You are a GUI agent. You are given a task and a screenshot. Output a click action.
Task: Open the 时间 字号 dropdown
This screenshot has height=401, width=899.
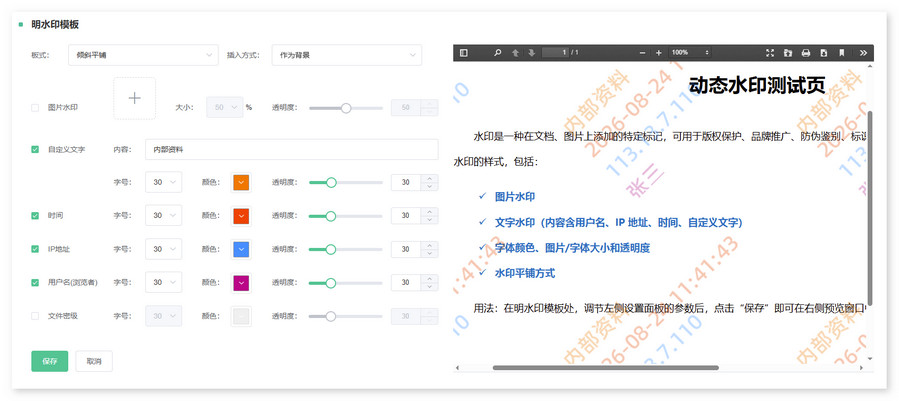tap(164, 216)
